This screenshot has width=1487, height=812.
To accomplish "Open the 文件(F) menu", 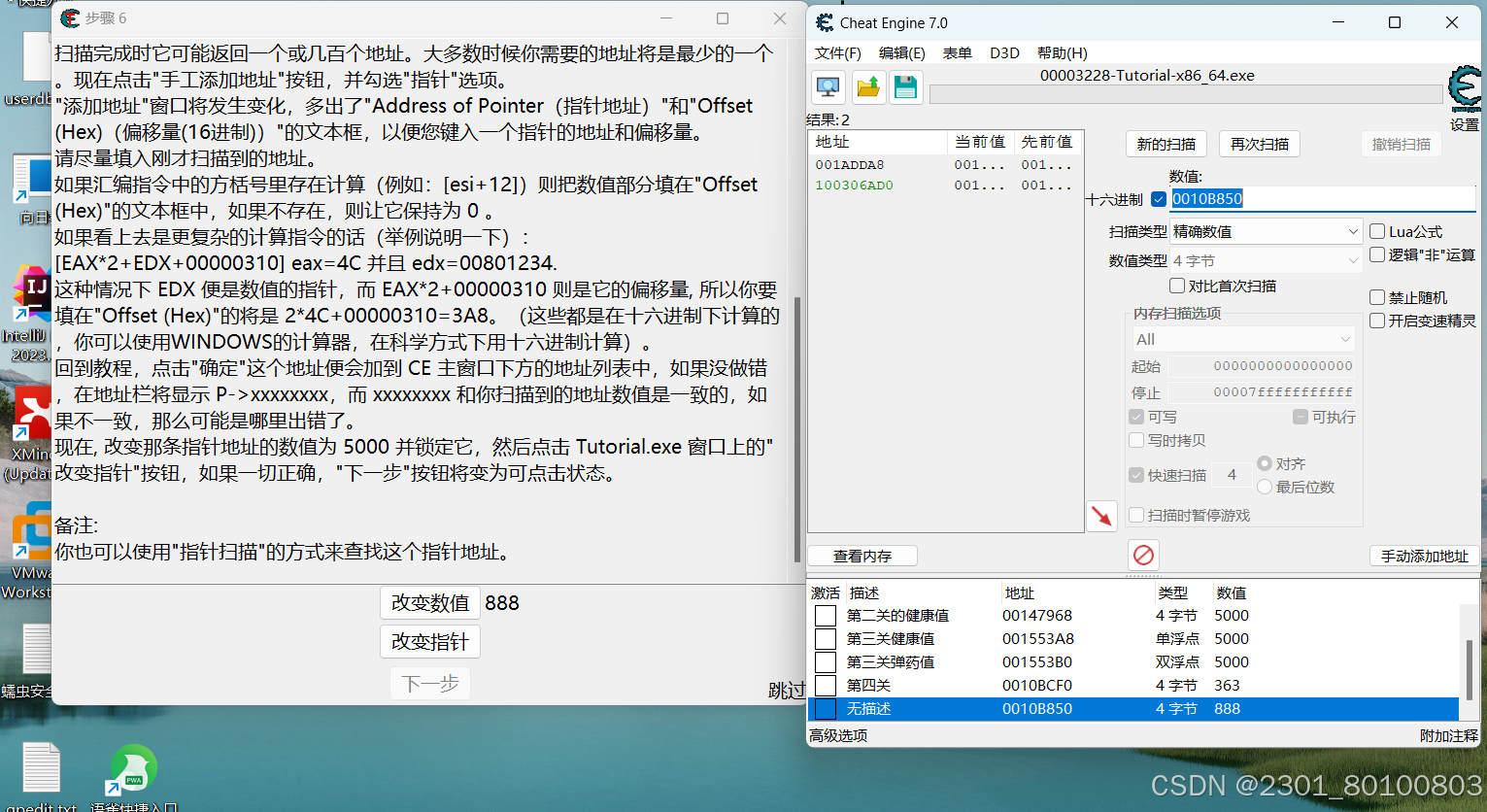I will [838, 52].
